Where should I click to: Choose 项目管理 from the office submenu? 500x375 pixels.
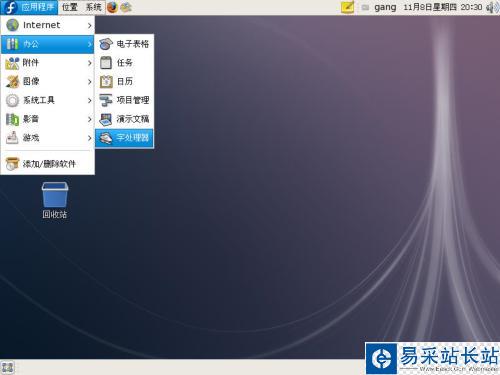pyautogui.click(x=124, y=100)
